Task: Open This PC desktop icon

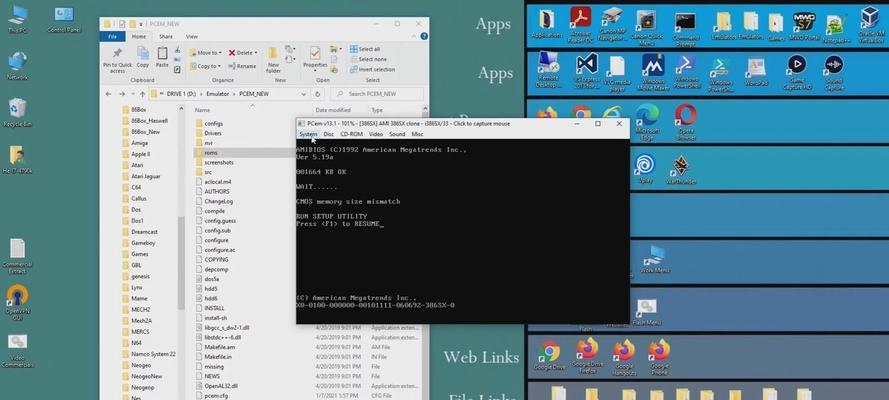Action: click(18, 20)
